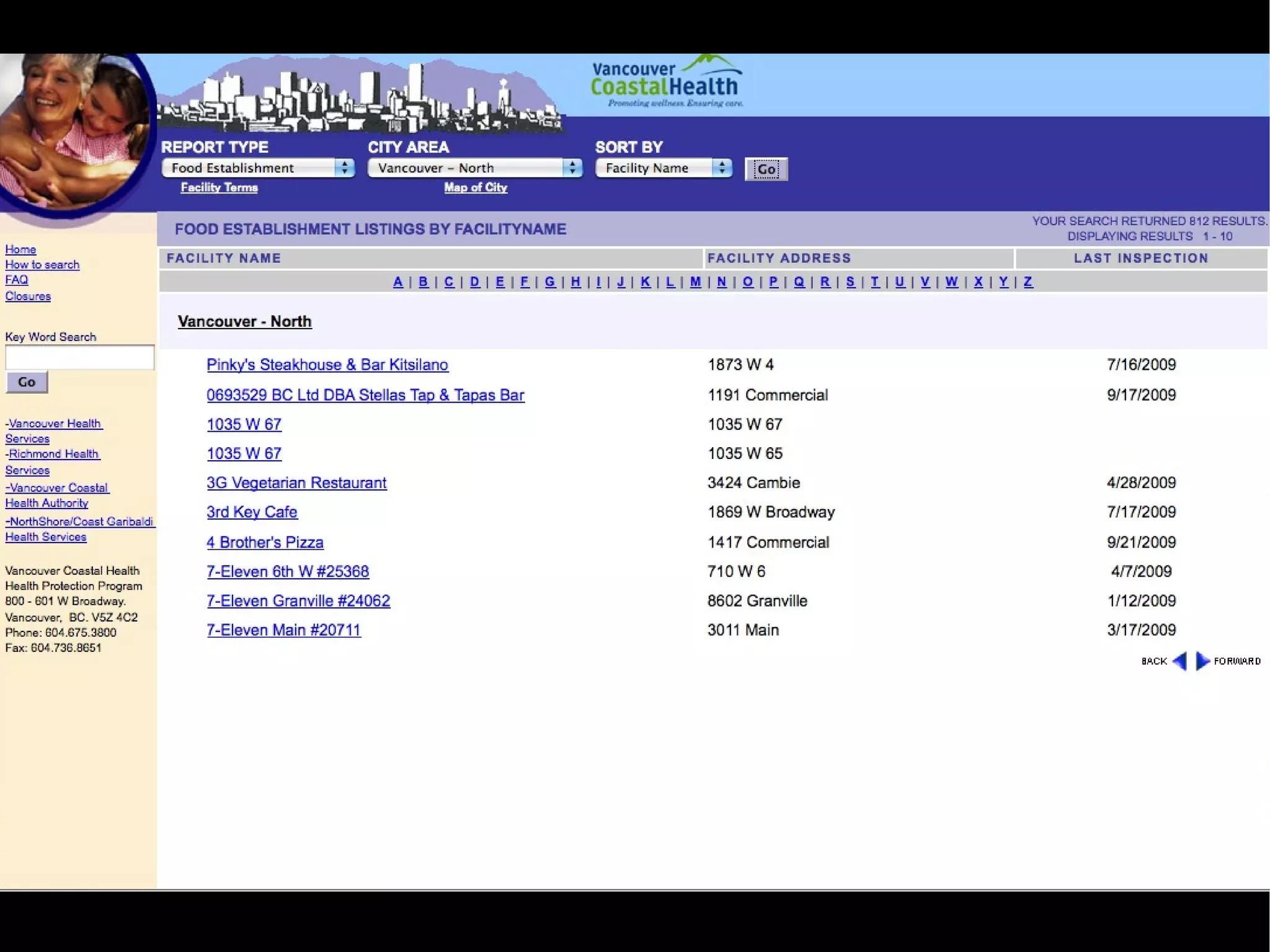This screenshot has height=952, width=1270.
Task: Open the Sort By dropdown
Action: point(664,168)
